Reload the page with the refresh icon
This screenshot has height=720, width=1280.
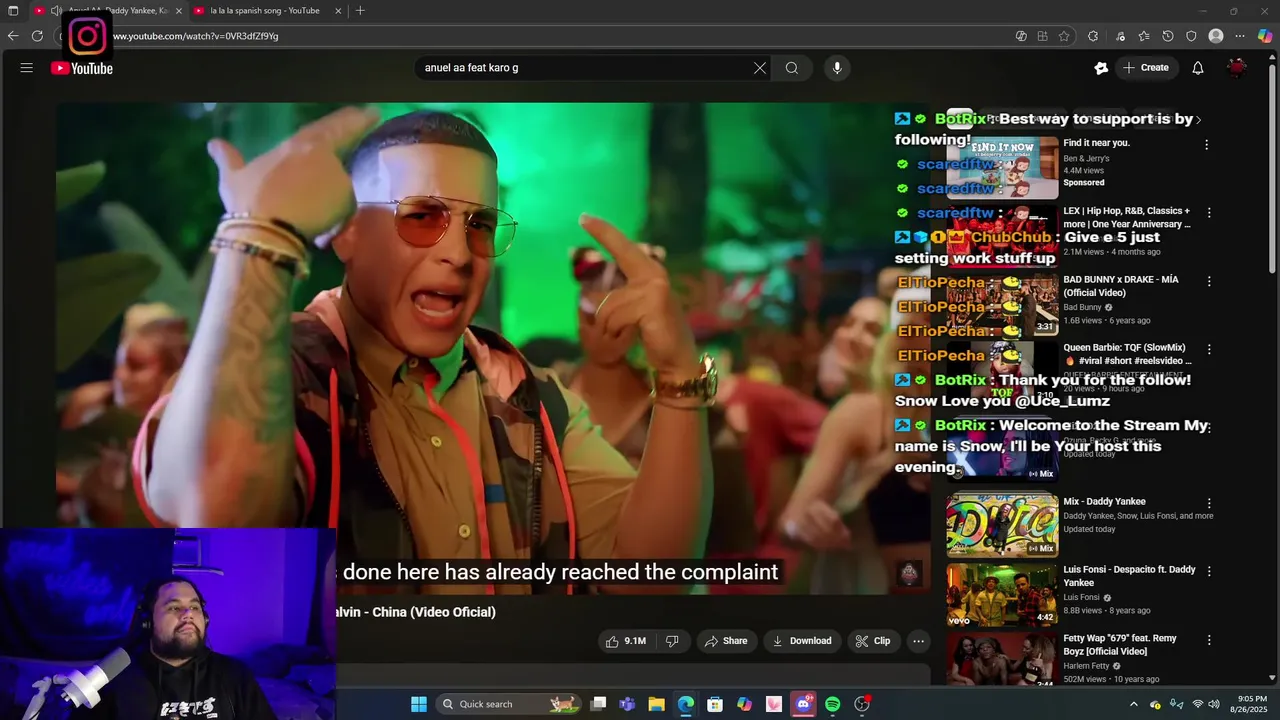[37, 36]
